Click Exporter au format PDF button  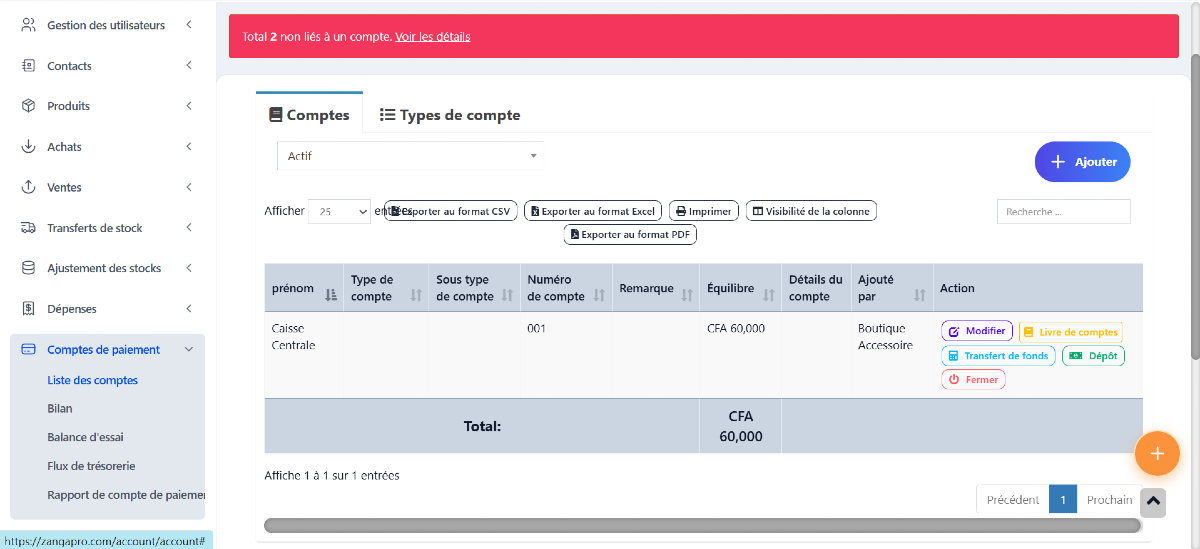630,234
